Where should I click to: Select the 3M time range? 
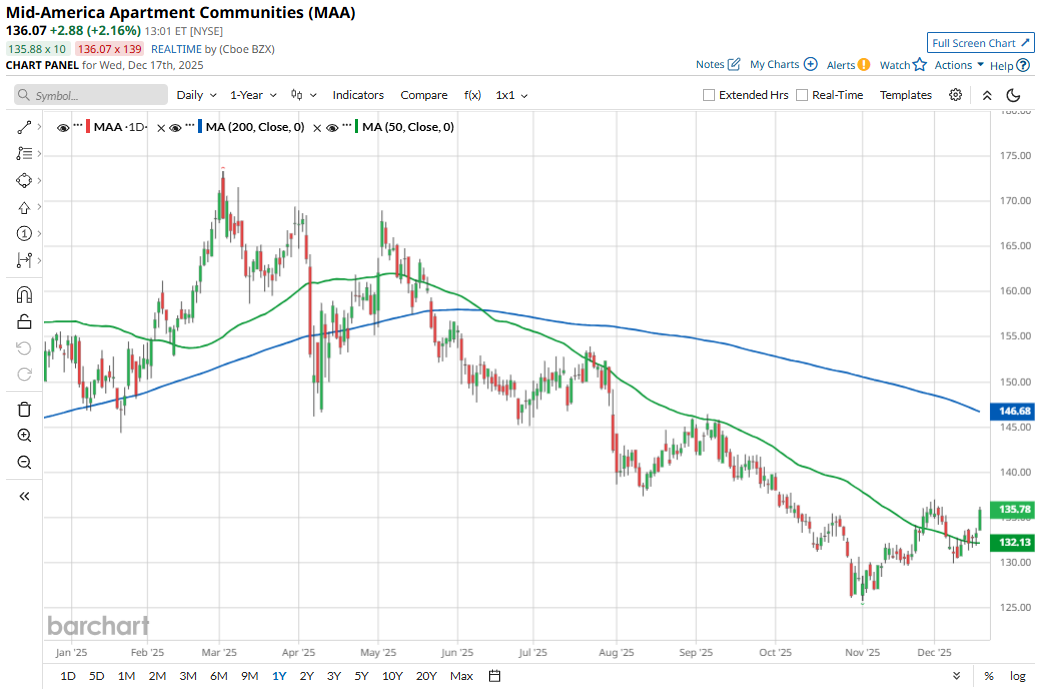188,676
